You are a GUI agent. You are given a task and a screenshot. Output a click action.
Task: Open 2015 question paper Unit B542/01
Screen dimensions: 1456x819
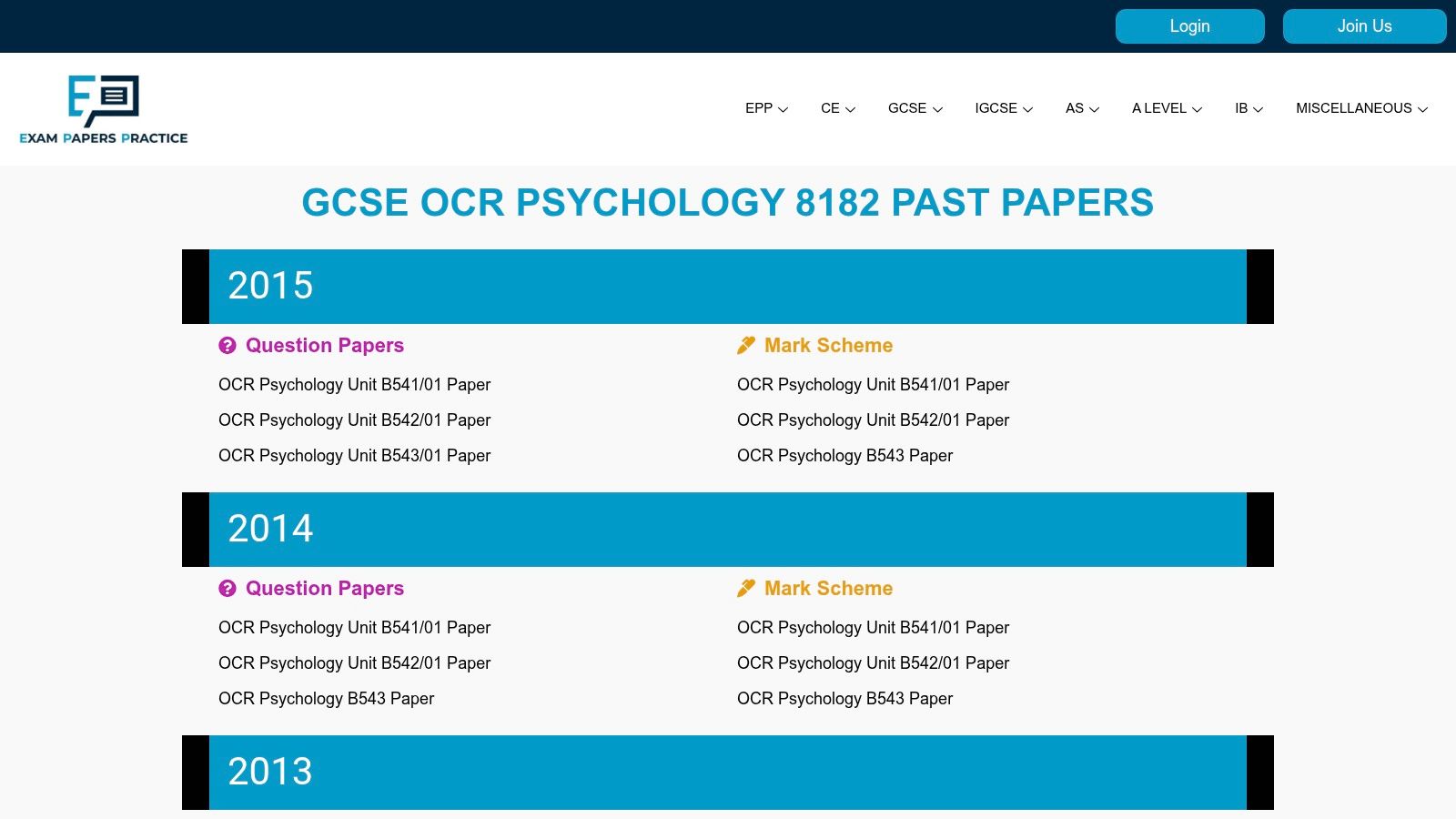click(x=354, y=420)
